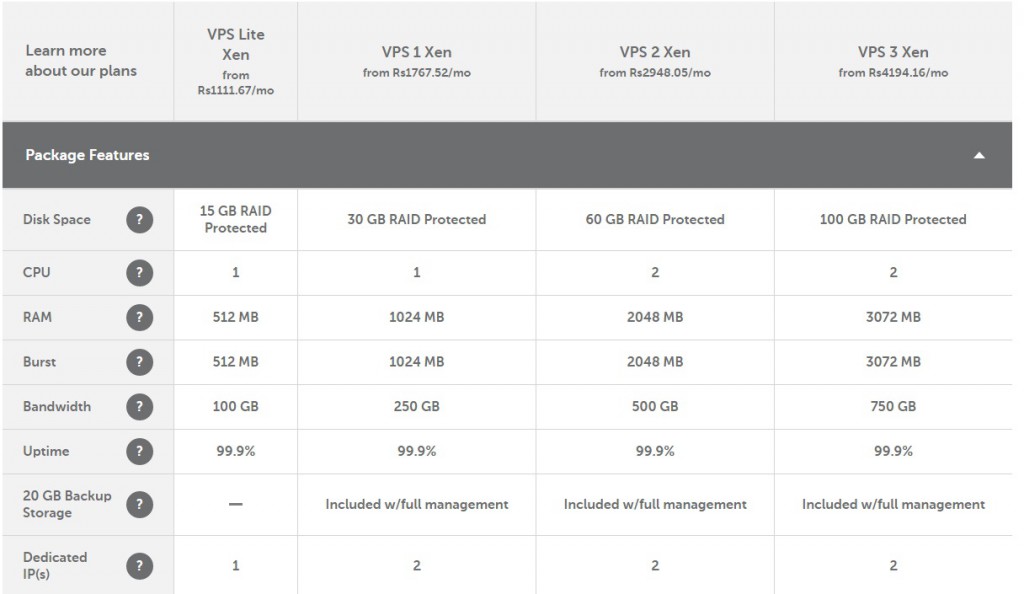Click the Rs2948.05/mo price text
1024x594 pixels.
(669, 72)
